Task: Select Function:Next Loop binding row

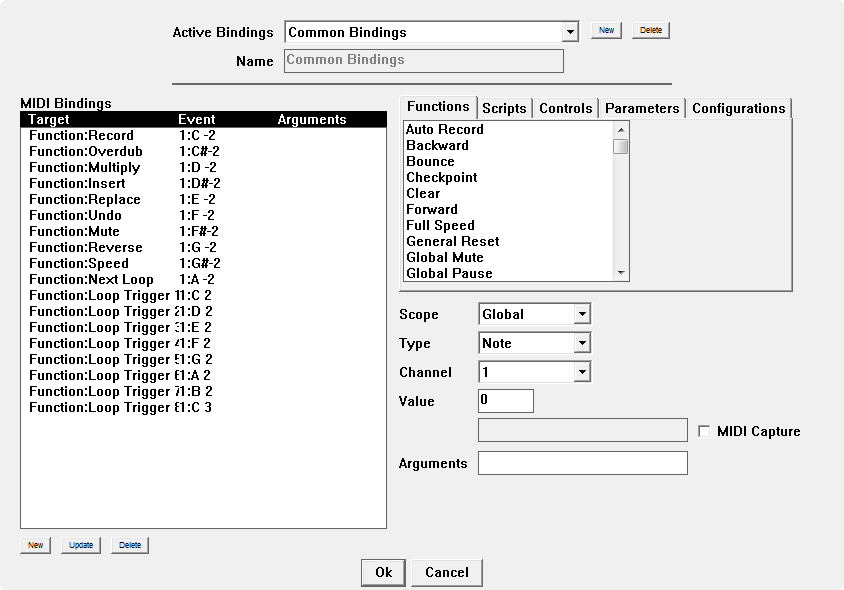Action: click(203, 279)
